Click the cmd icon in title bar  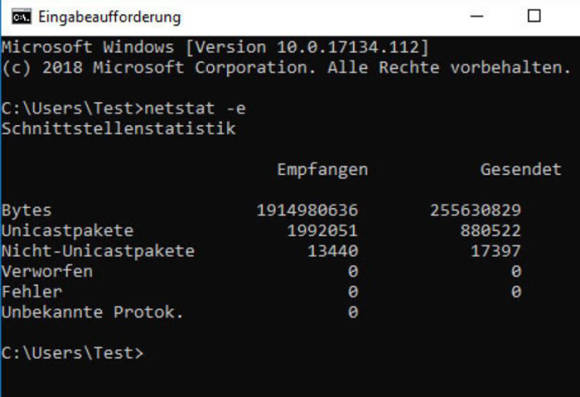pos(21,17)
